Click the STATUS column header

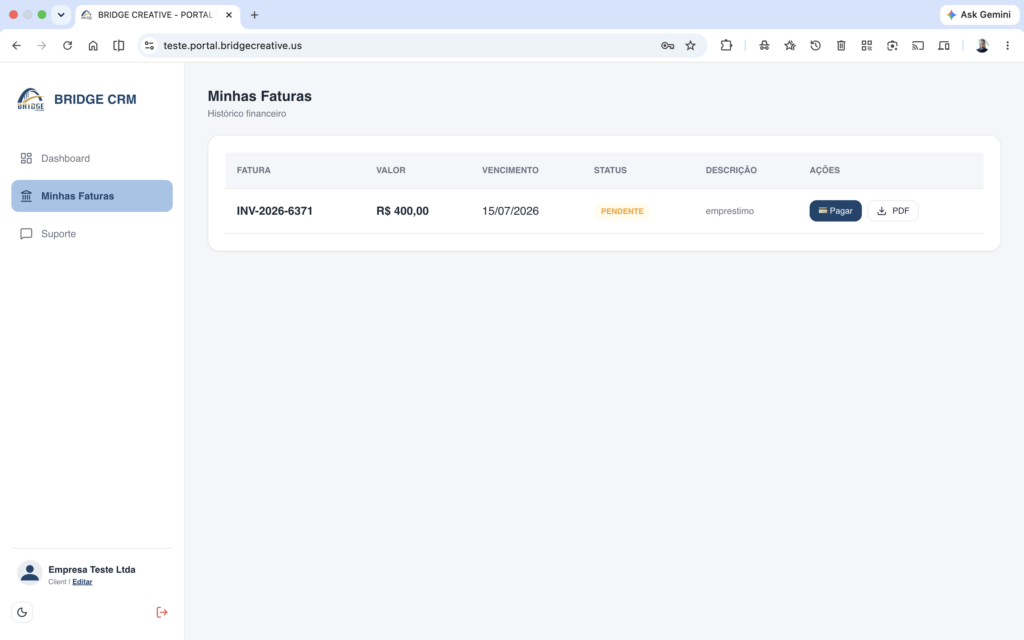(x=610, y=170)
